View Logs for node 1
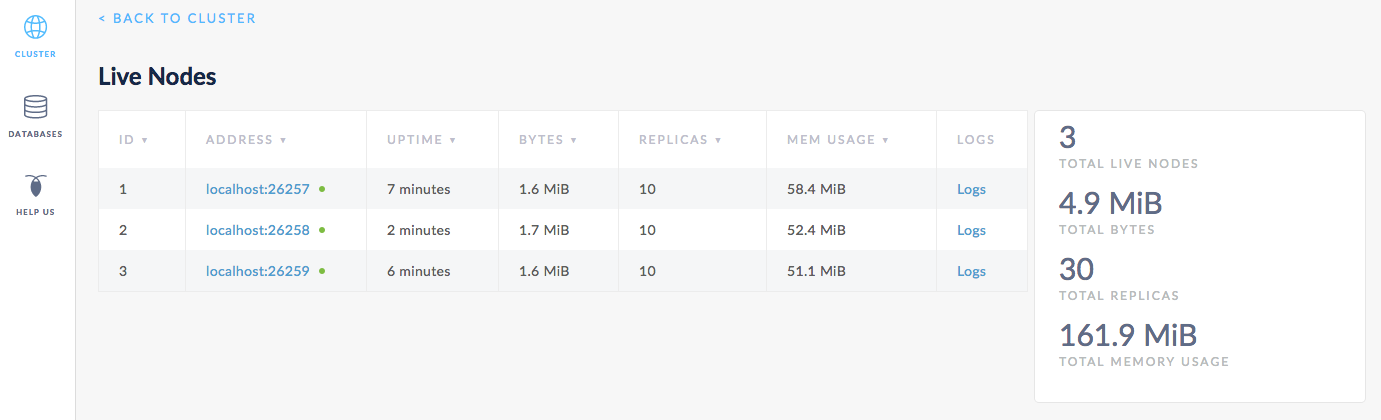1381x420 pixels. (971, 189)
